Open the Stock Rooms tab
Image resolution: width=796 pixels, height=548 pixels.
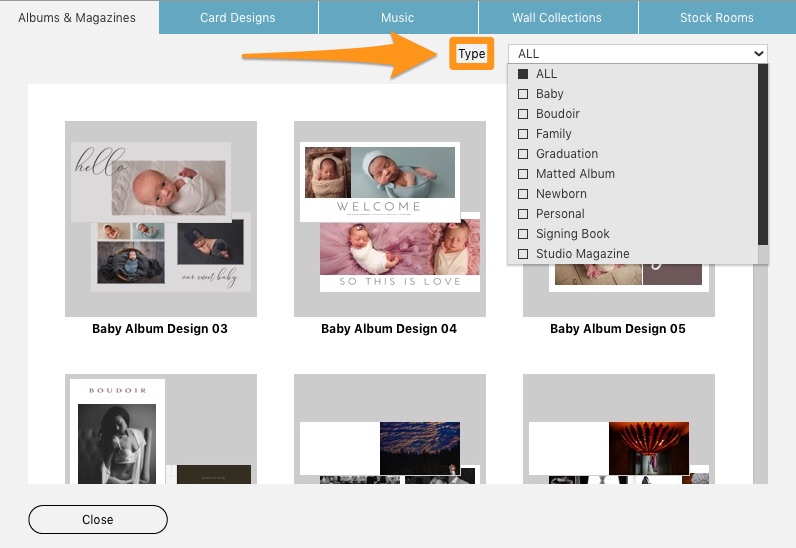pyautogui.click(x=717, y=18)
